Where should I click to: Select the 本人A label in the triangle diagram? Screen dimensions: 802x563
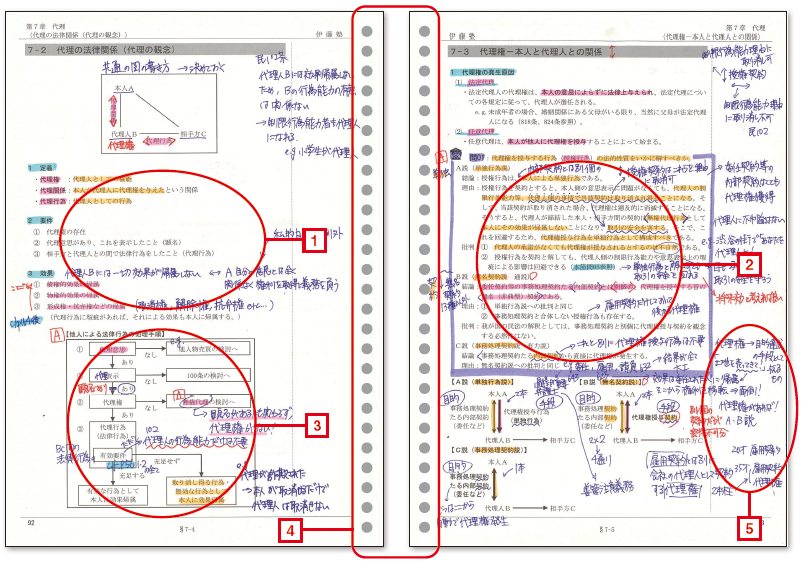(x=125, y=89)
